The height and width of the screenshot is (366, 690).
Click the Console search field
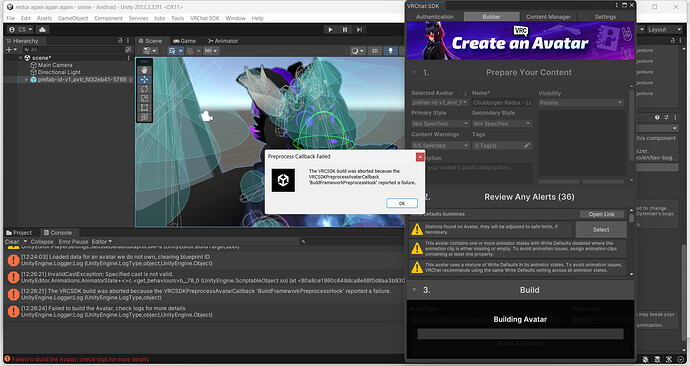(351, 242)
